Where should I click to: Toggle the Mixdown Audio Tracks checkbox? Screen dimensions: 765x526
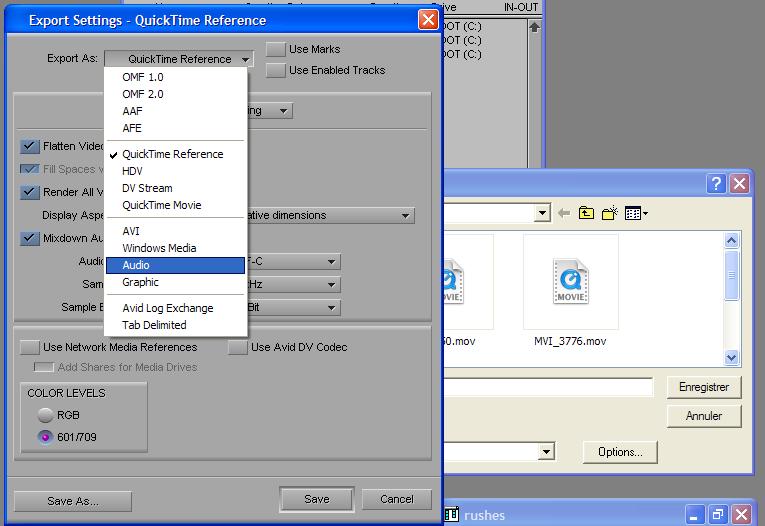pyautogui.click(x=30, y=238)
